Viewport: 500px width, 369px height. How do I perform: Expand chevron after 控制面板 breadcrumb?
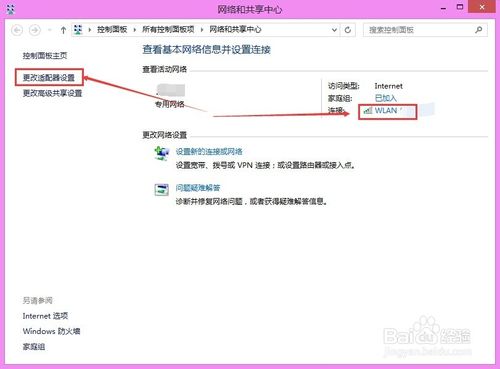click(x=135, y=30)
